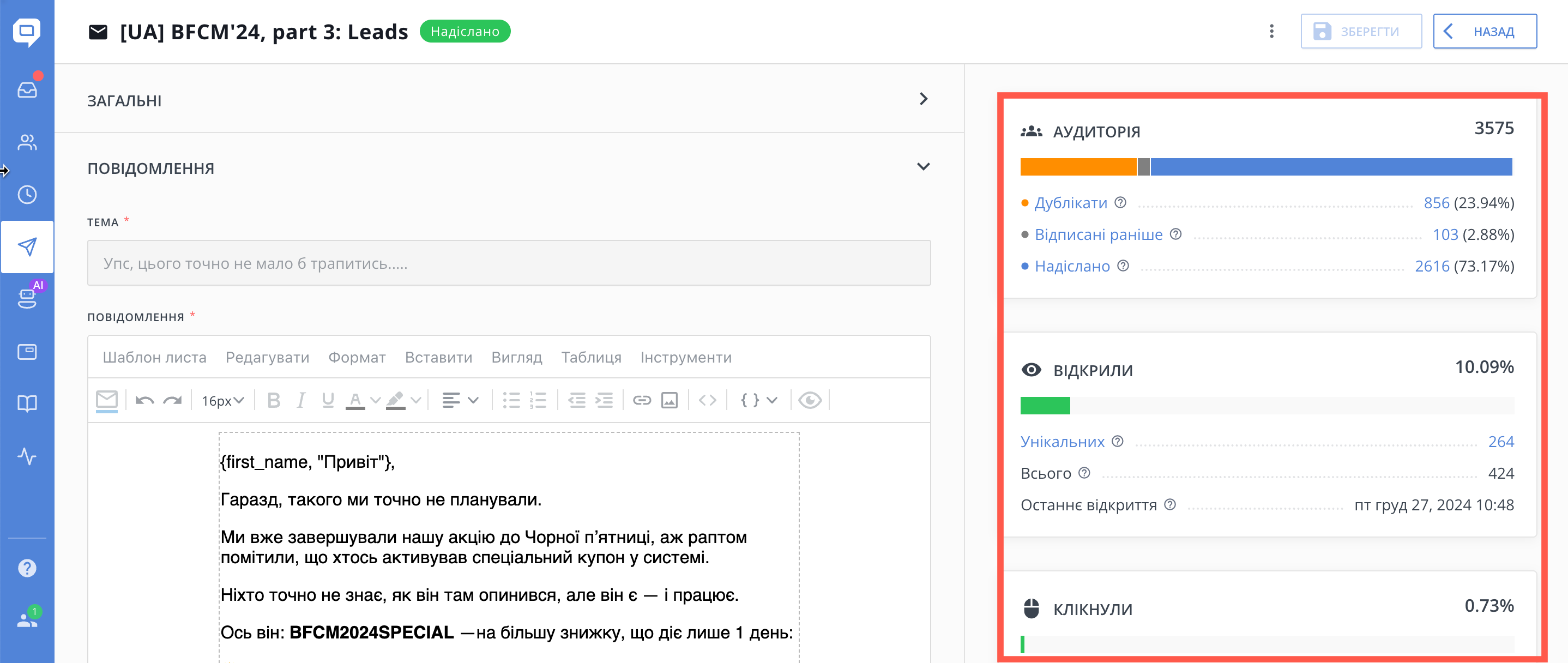This screenshot has height=663, width=1568.
Task: Click the email template envelope icon in toolbar
Action: 106,400
